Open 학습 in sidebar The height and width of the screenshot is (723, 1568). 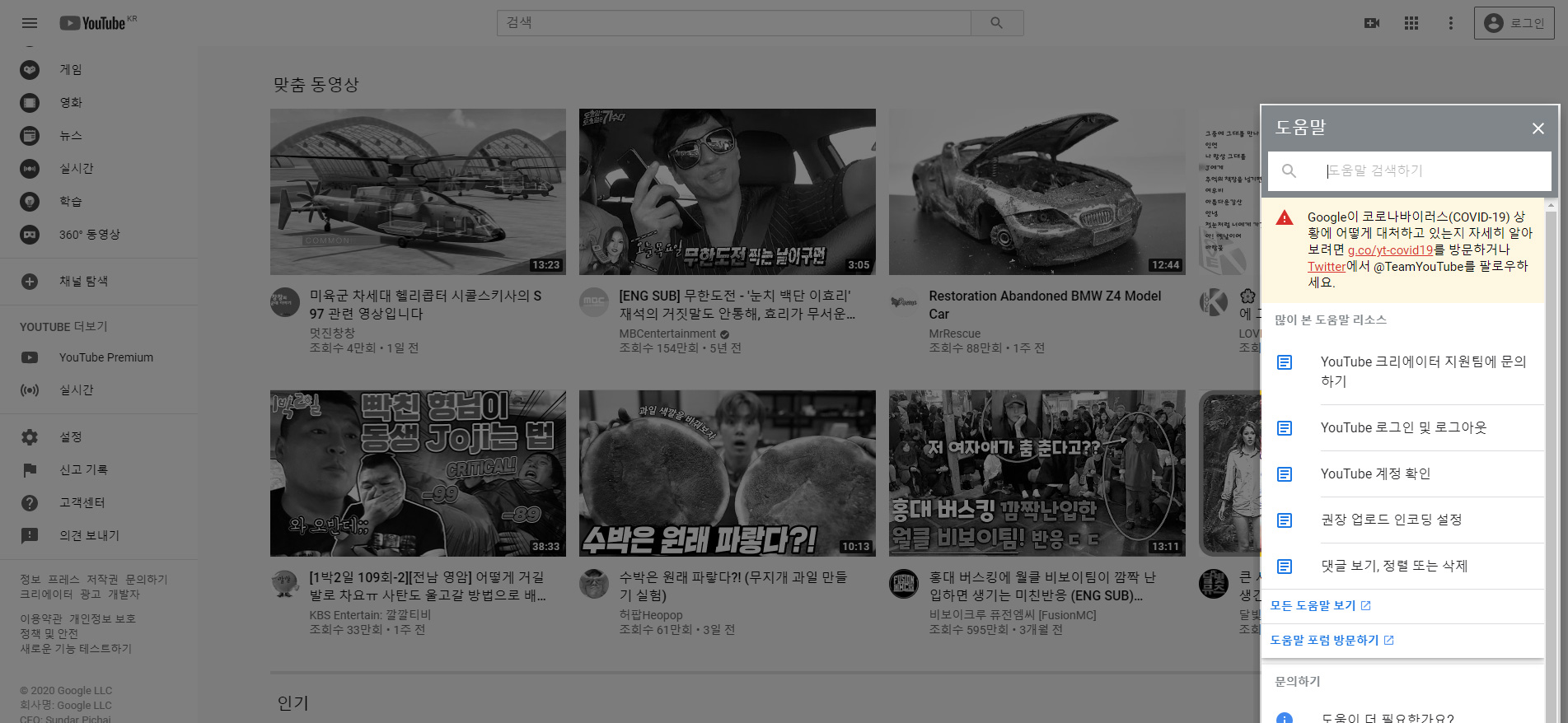99,202
